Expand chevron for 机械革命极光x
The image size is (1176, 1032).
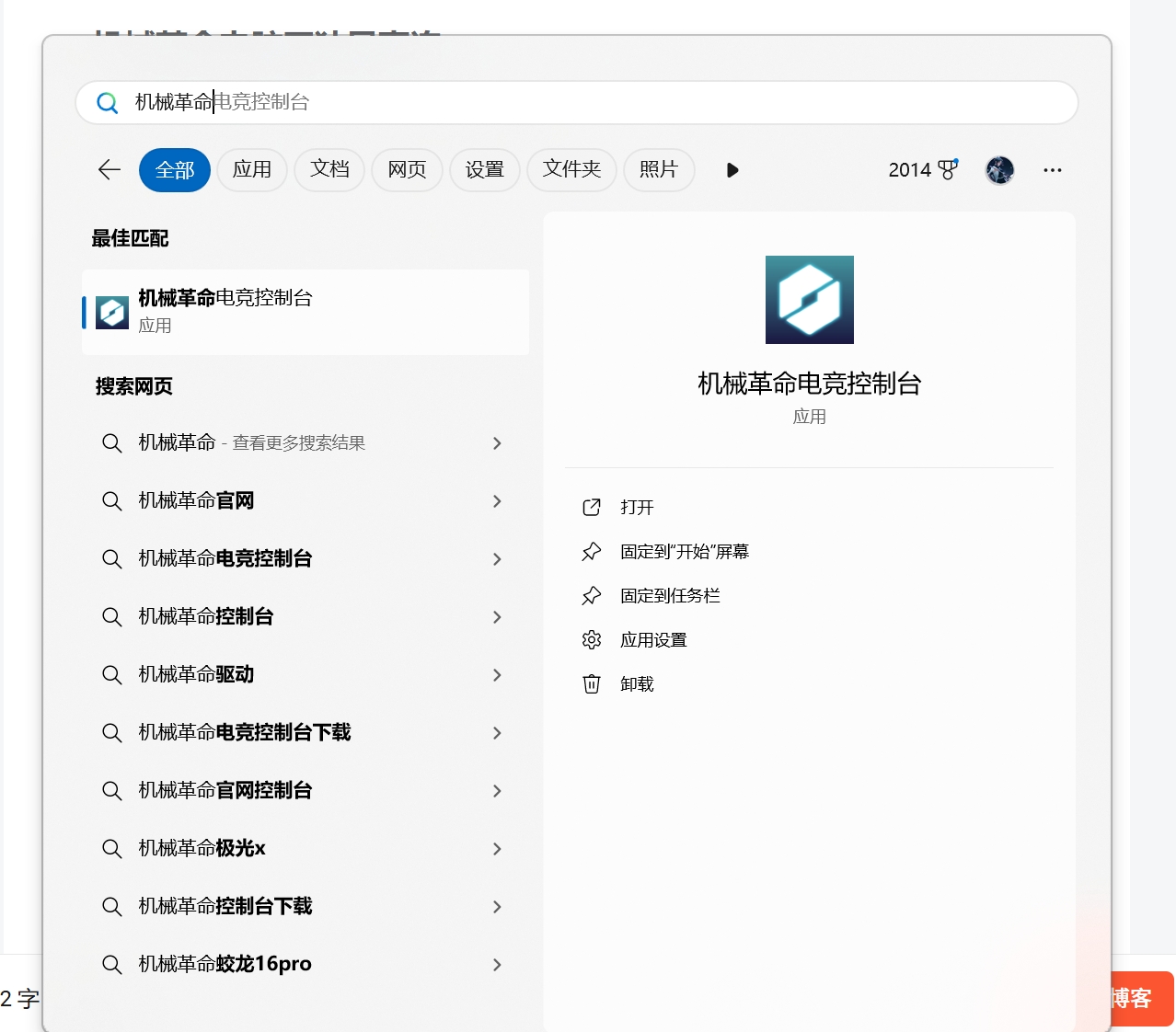click(497, 849)
